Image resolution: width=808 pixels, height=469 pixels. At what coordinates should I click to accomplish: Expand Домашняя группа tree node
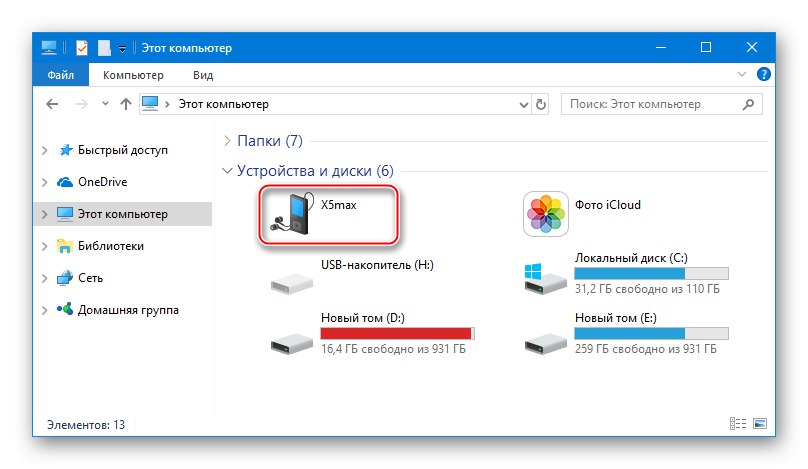(x=45, y=310)
